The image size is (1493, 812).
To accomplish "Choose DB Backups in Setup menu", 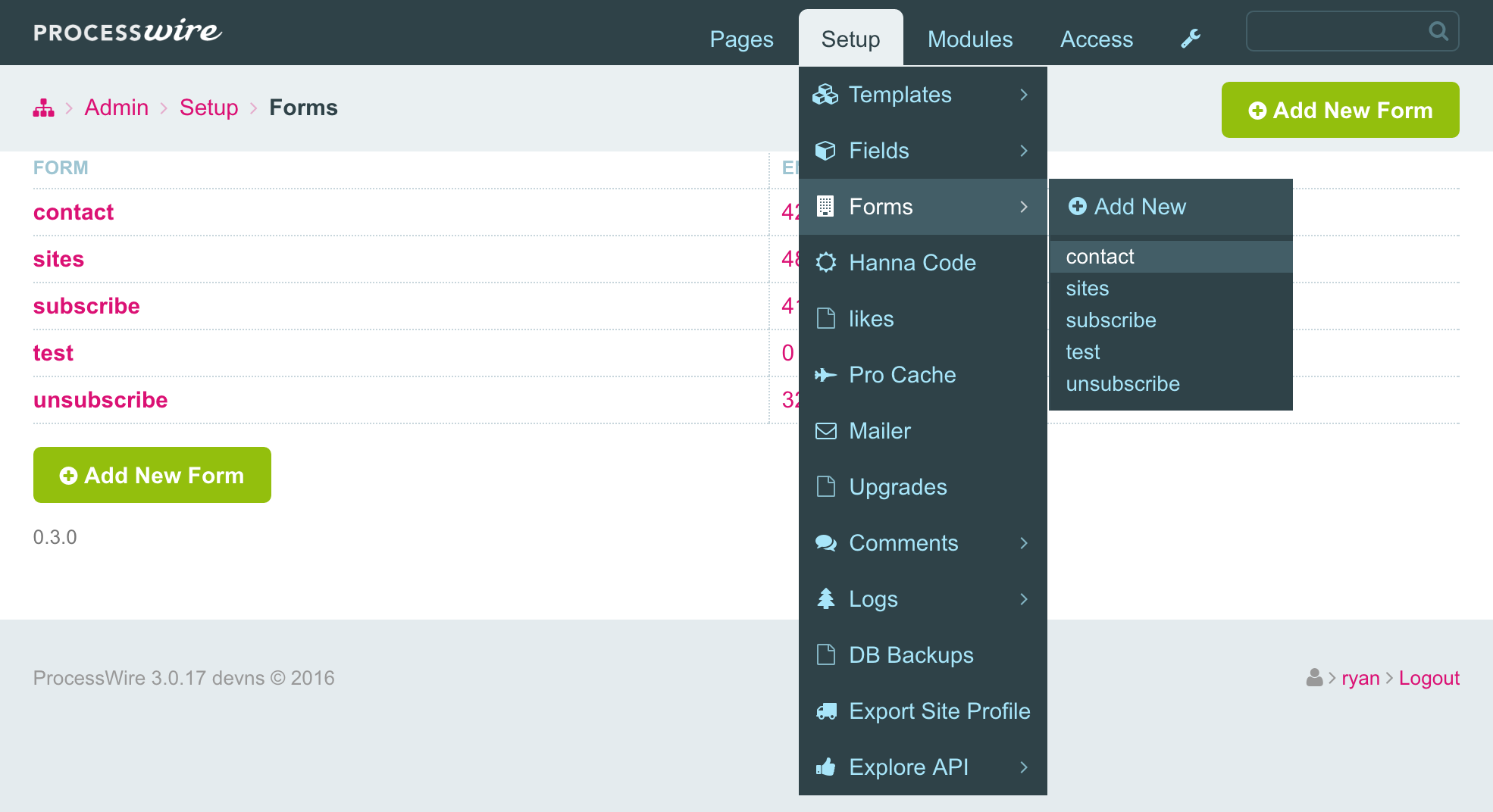I will (x=923, y=655).
